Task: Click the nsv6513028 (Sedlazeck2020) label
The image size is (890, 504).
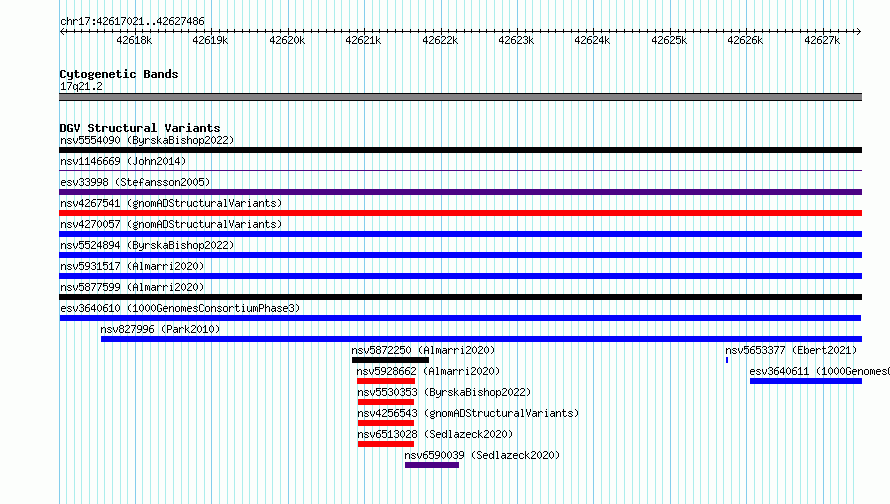Action: [435, 434]
